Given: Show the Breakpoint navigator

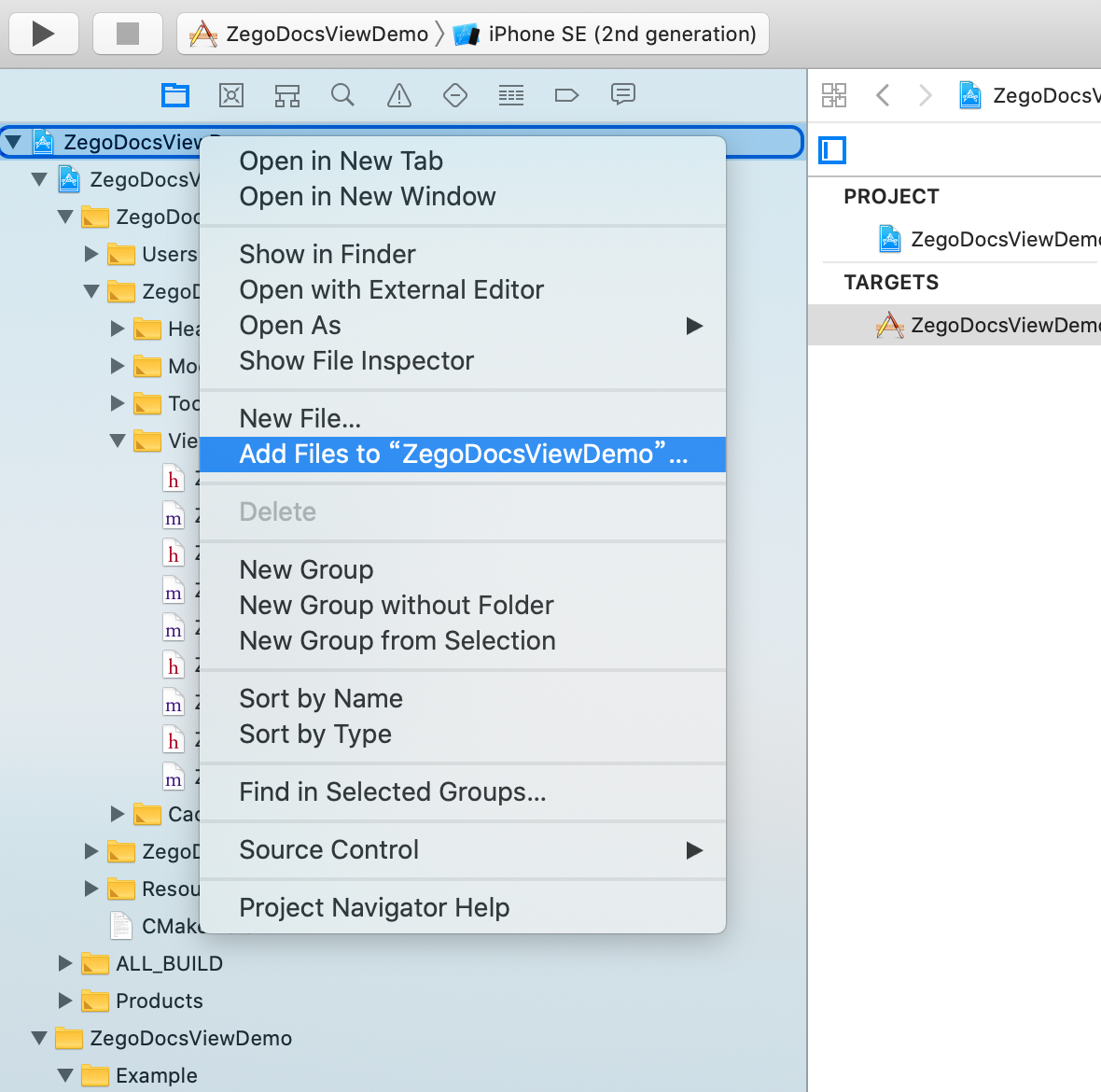Looking at the screenshot, I should tap(566, 95).
